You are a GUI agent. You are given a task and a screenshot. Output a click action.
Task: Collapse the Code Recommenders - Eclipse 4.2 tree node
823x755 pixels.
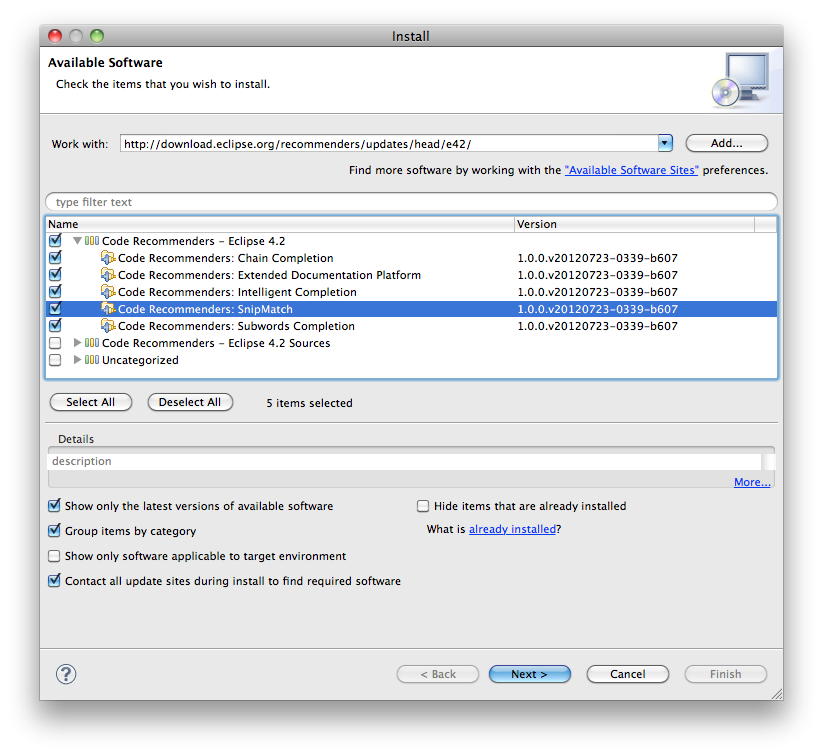[x=77, y=241]
